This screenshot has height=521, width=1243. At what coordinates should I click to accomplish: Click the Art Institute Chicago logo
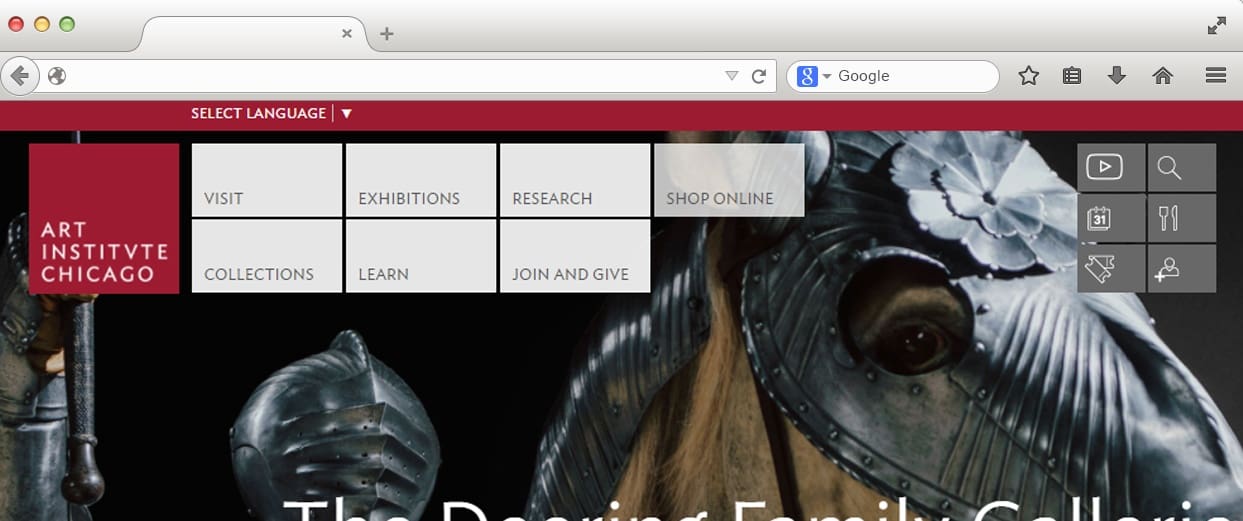click(x=104, y=219)
